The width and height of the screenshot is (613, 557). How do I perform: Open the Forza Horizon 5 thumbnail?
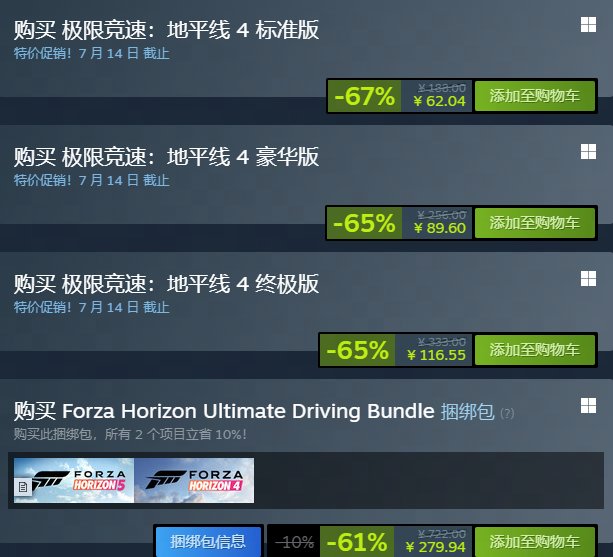point(74,480)
